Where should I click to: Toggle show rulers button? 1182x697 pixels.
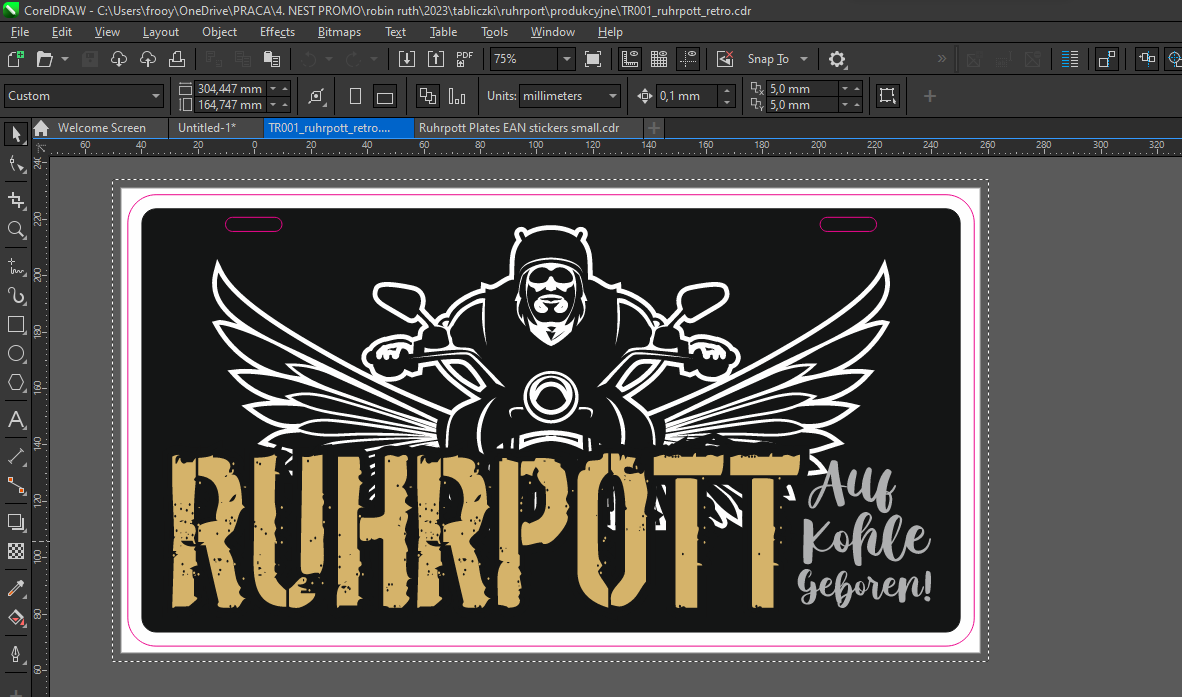[x=630, y=59]
